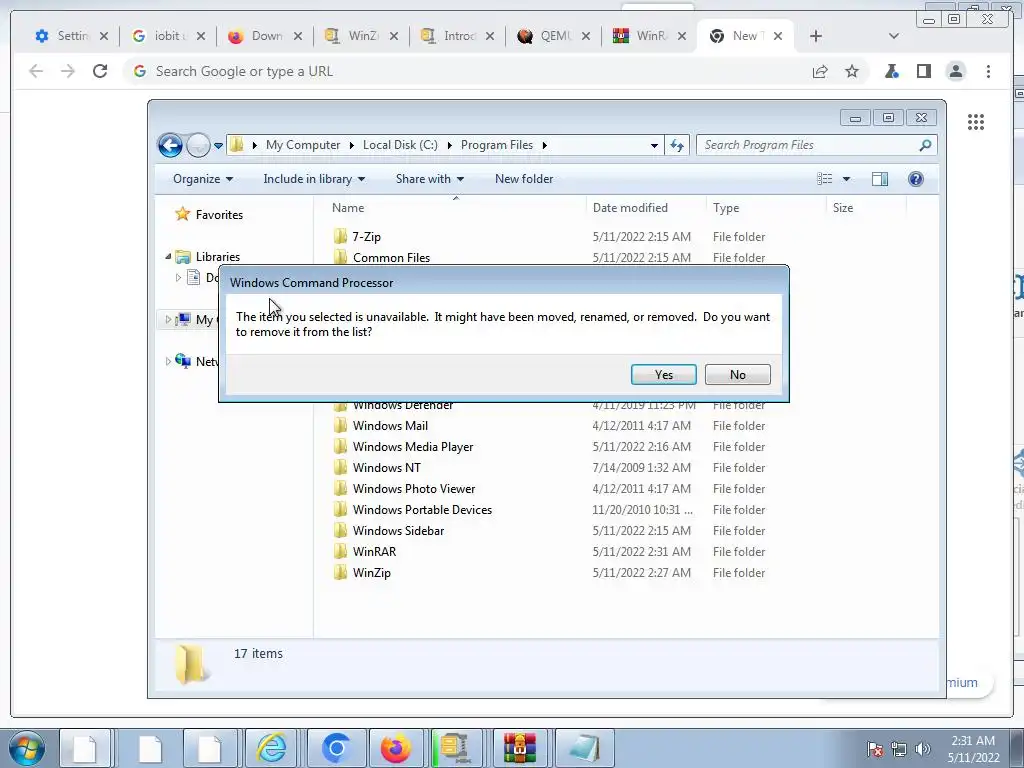Screen dimensions: 1024x768
Task: Select the Windows Media Player folder
Action: tap(413, 447)
